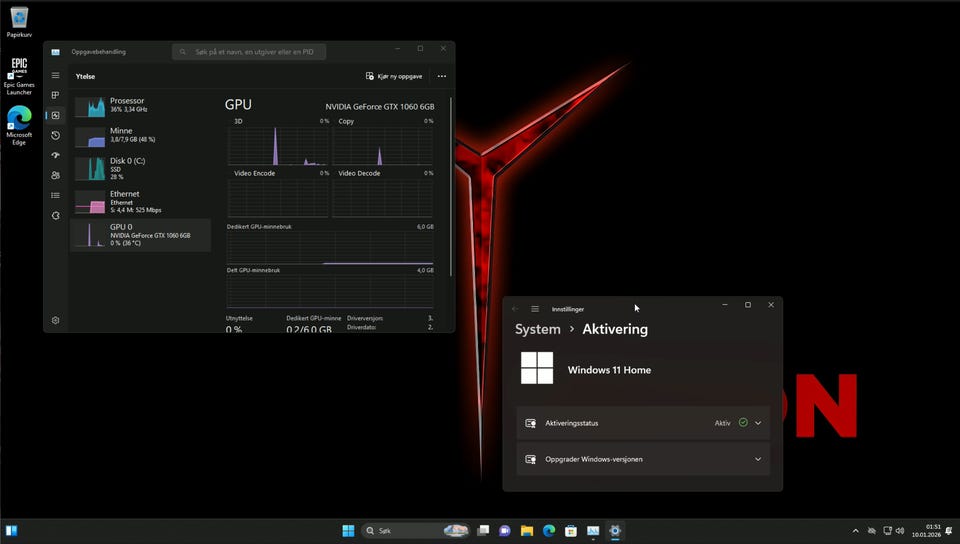960x544 pixels.
Task: Open the clock and date flyout
Action: click(926, 531)
